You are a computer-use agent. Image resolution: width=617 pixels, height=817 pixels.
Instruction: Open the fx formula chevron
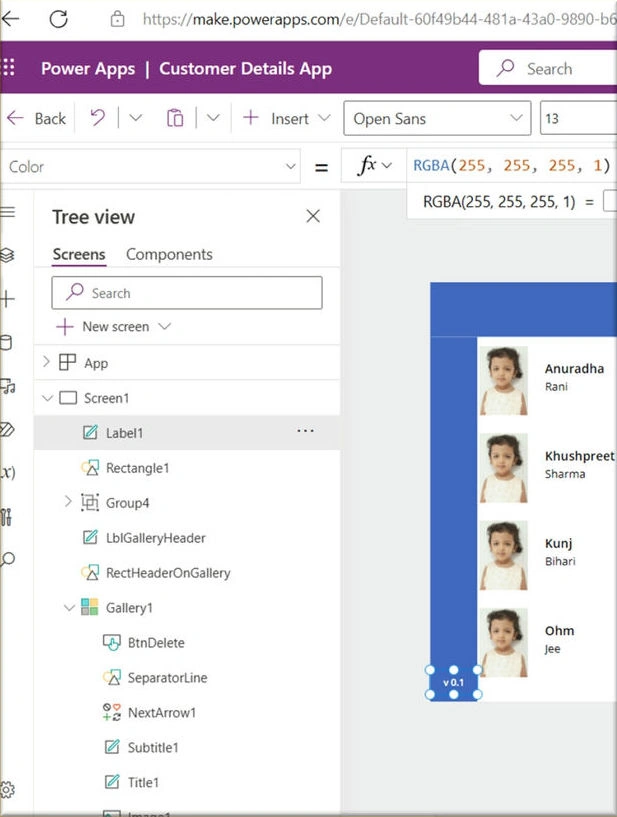pyautogui.click(x=387, y=166)
